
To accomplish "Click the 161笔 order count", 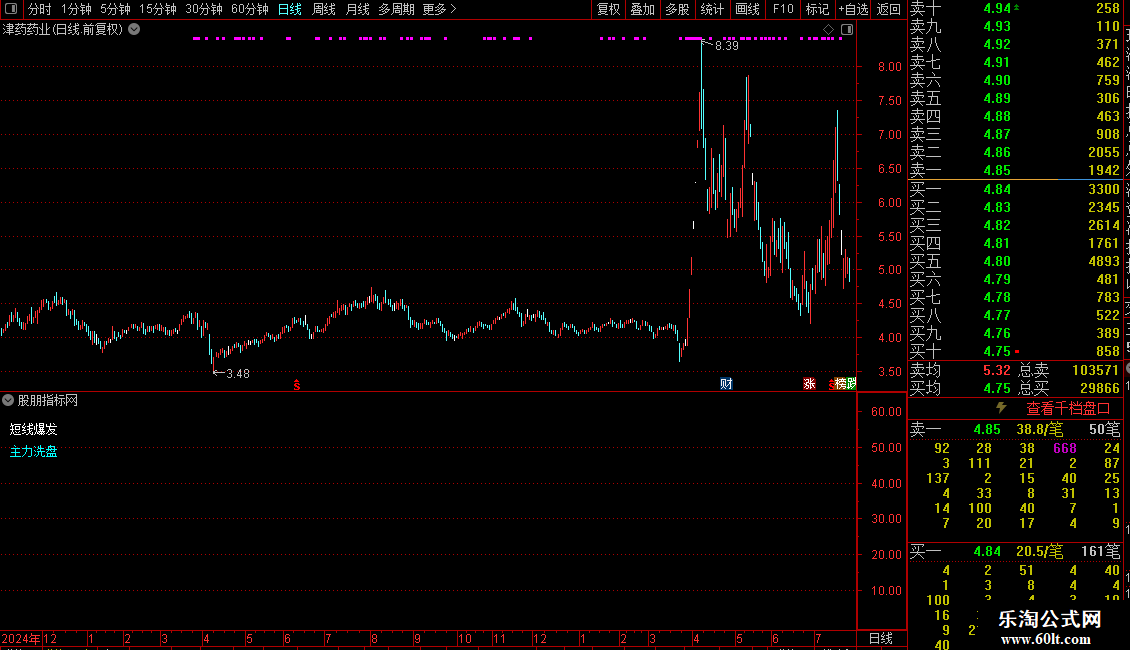I will pyautogui.click(x=1100, y=552).
